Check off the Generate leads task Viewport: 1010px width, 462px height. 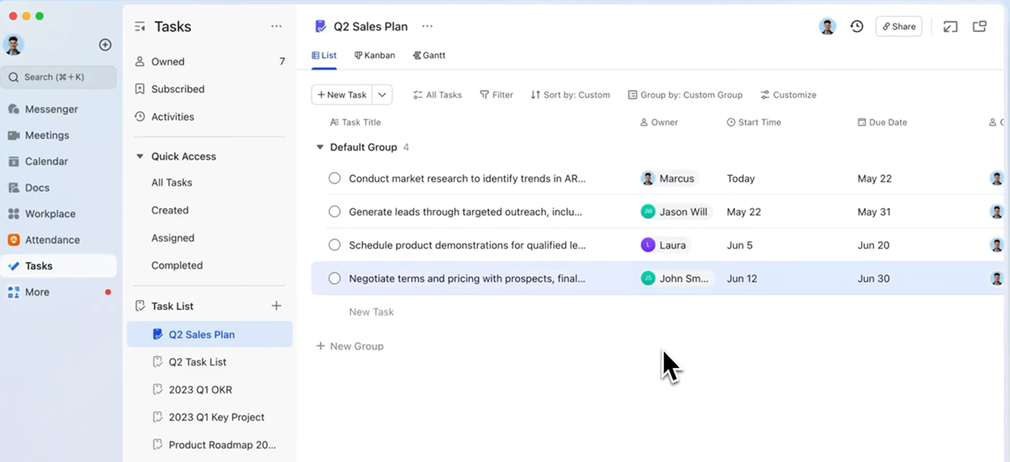(335, 212)
